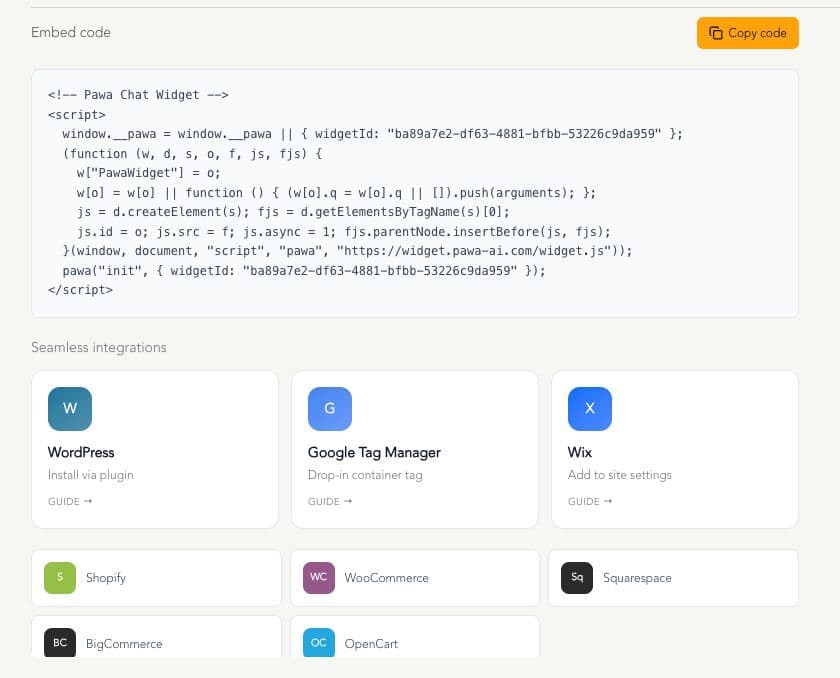Click the Google Tag Manager G icon
The width and height of the screenshot is (840, 678).
point(330,409)
